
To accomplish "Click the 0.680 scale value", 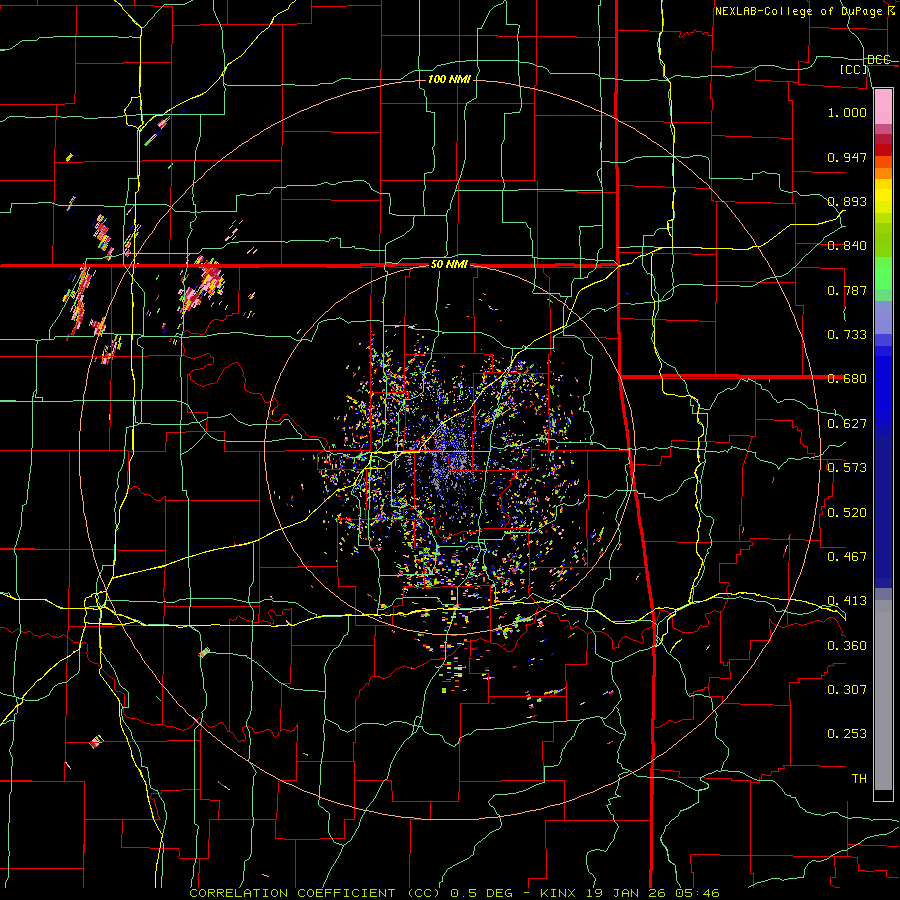I will pos(847,379).
